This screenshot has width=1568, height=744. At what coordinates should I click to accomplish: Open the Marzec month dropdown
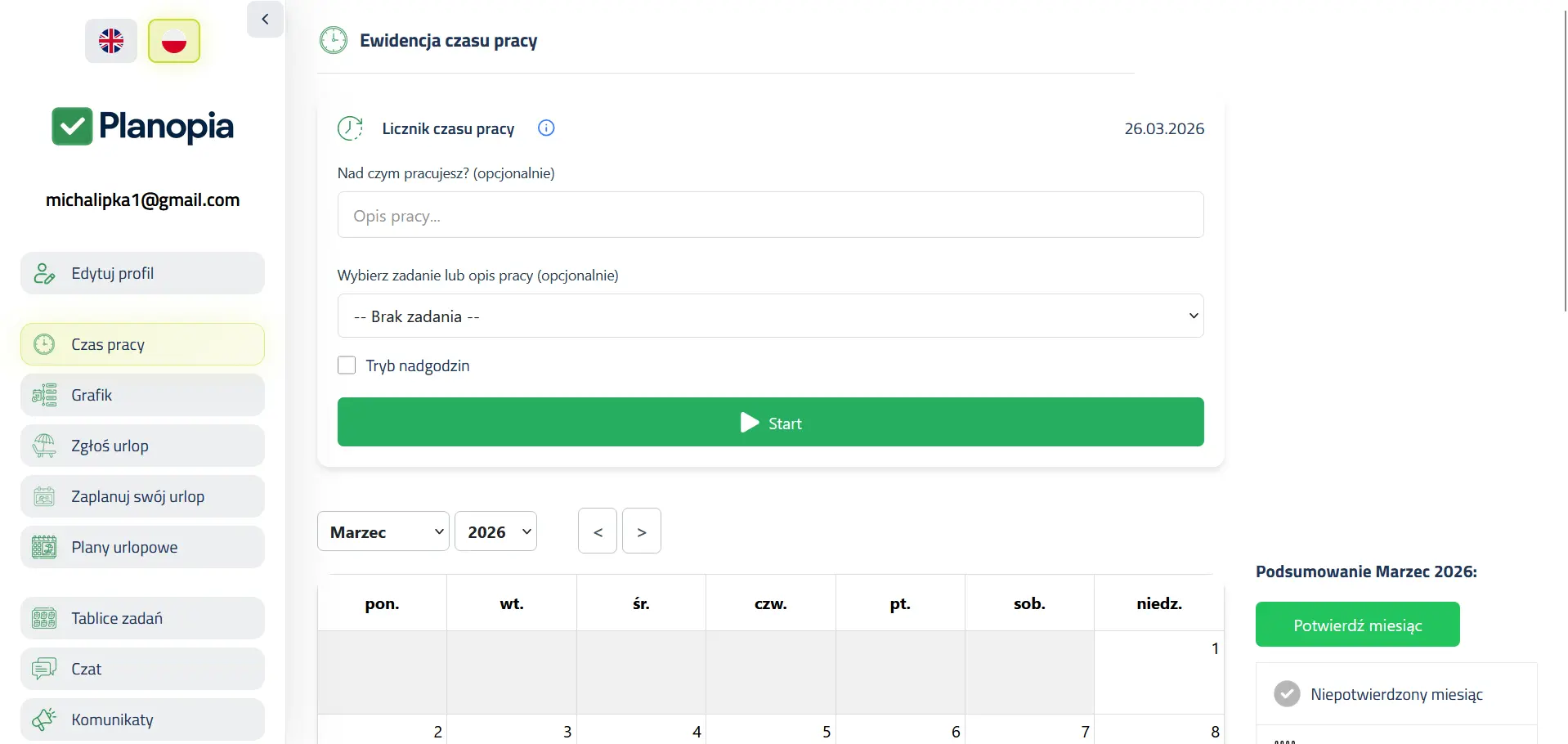pyautogui.click(x=383, y=532)
